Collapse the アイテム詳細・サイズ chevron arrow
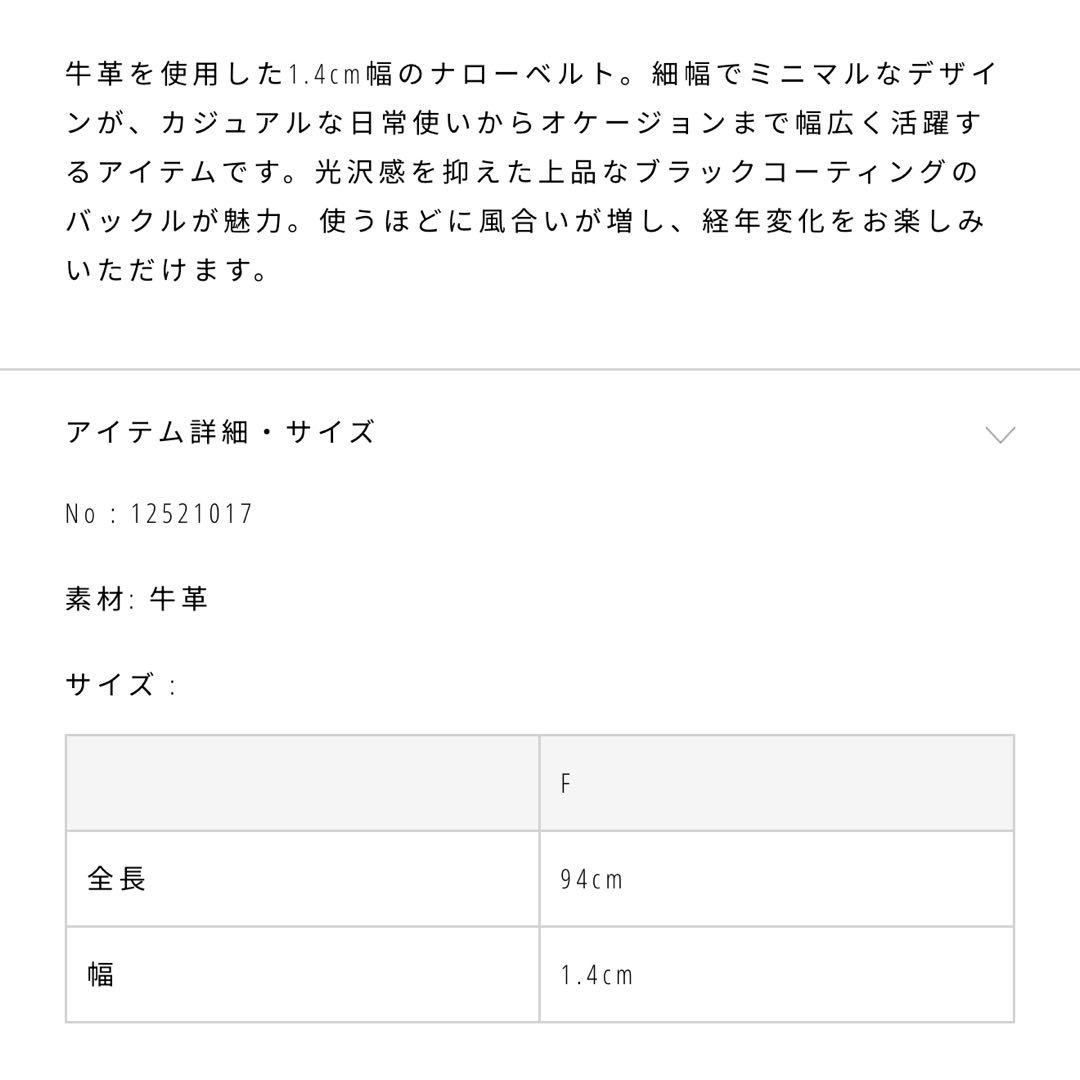 [x=1000, y=434]
